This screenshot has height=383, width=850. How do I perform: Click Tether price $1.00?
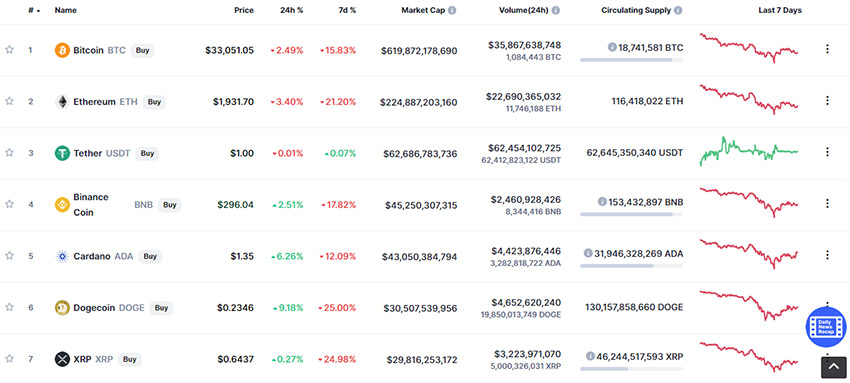coord(242,153)
